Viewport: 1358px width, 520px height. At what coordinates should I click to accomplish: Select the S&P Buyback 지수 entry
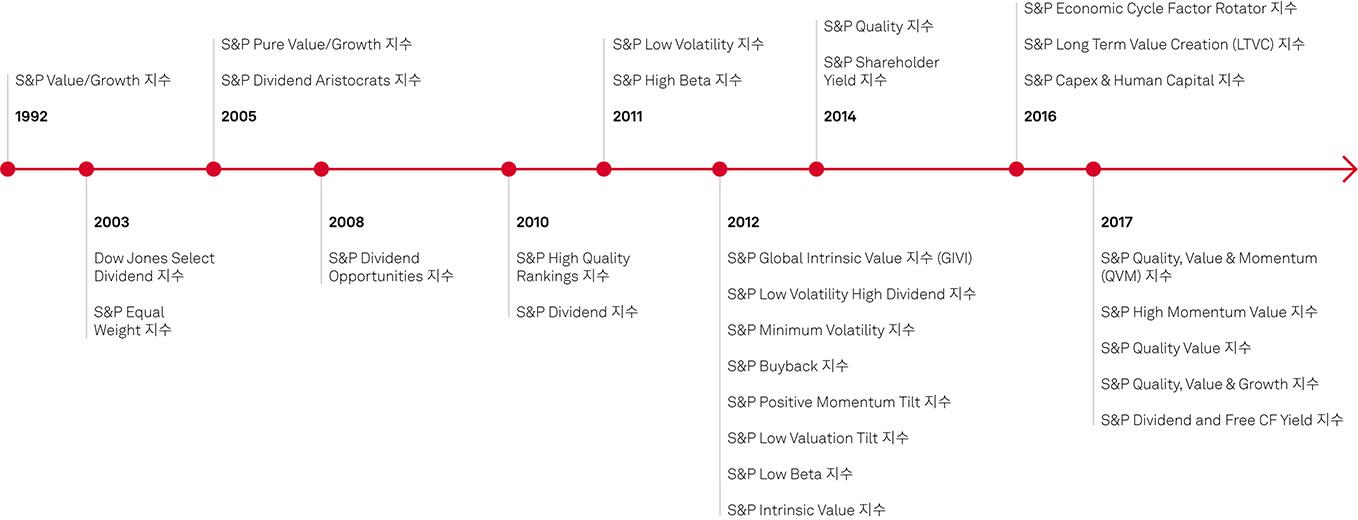tap(788, 366)
